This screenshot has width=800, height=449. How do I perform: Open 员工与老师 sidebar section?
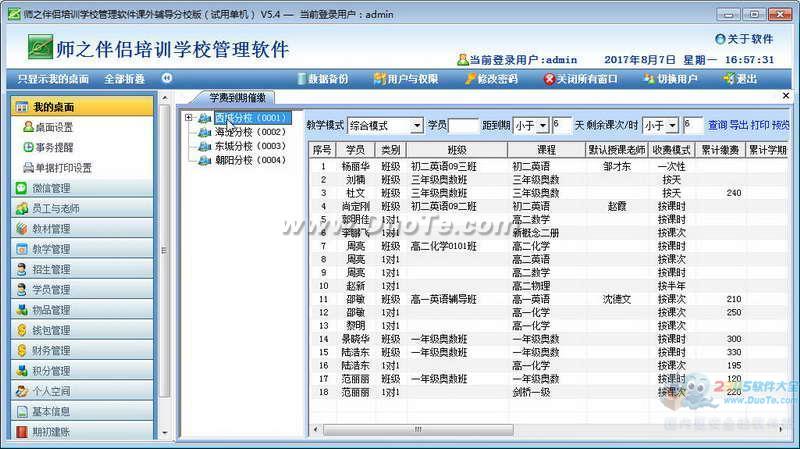[x=82, y=209]
